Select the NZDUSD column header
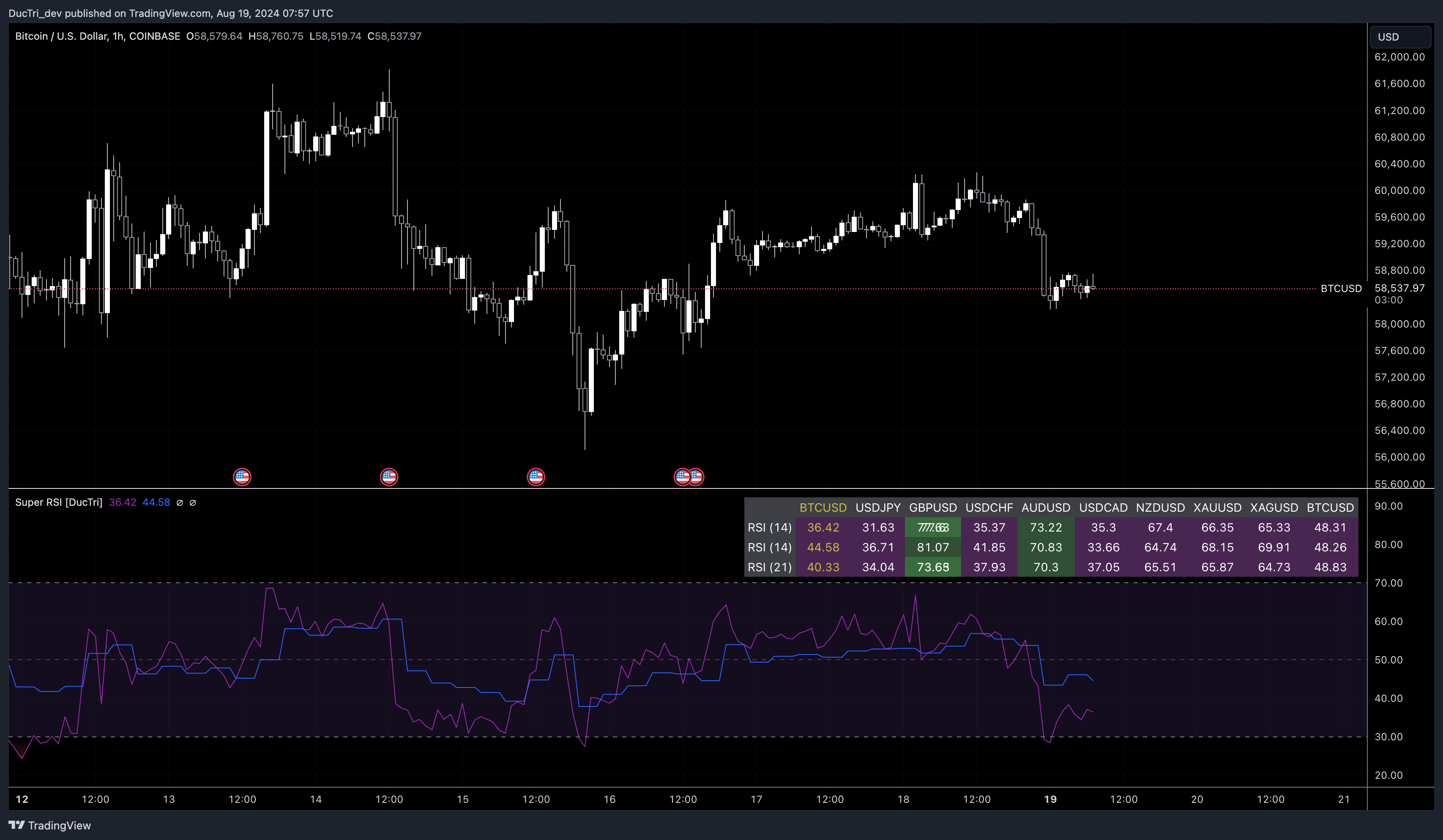 click(x=1160, y=507)
